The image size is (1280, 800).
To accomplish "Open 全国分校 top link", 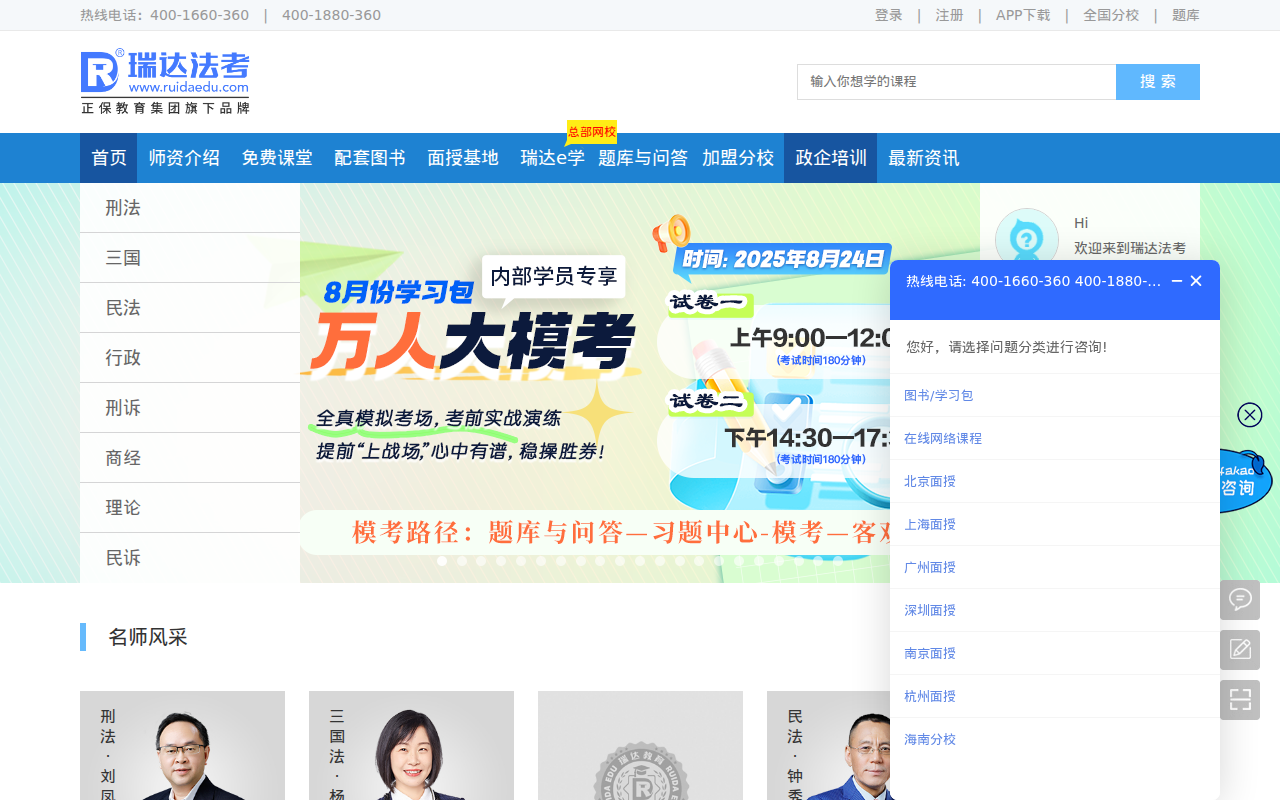I will point(1111,15).
